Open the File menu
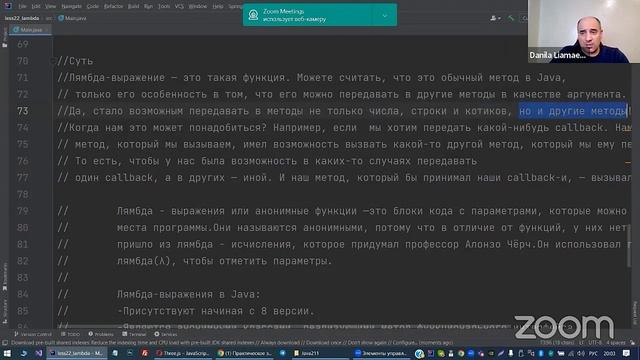Viewport: 640px width, 360px height. [x=22, y=6]
